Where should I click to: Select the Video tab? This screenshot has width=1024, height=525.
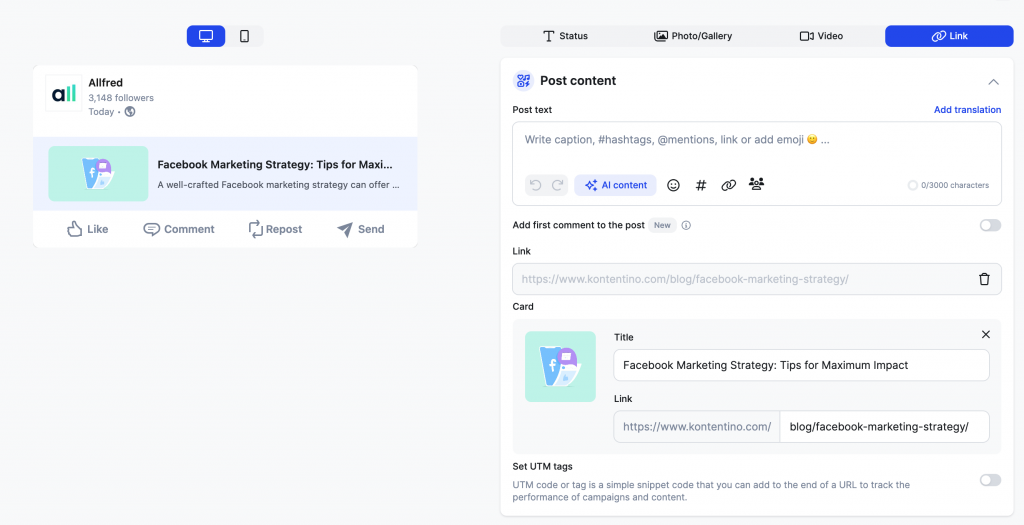821,36
